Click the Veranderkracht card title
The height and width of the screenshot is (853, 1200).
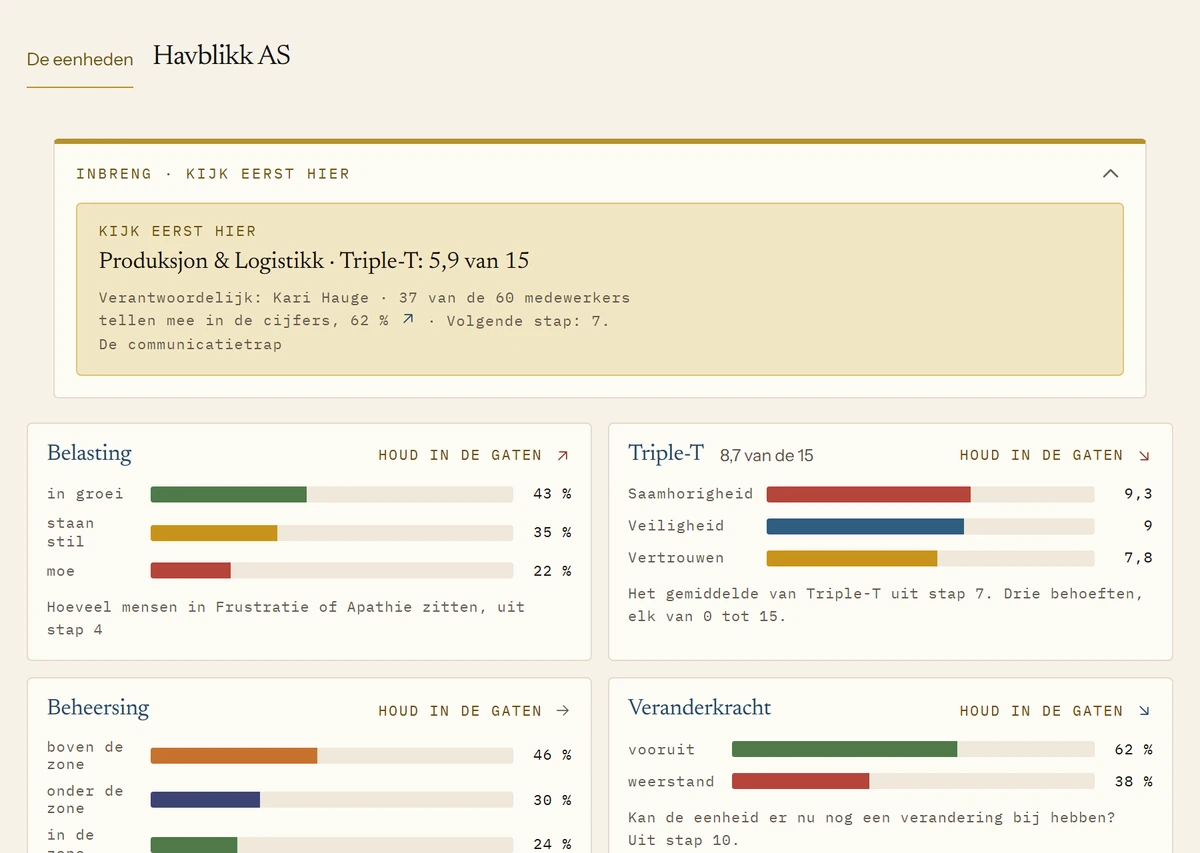(x=700, y=708)
